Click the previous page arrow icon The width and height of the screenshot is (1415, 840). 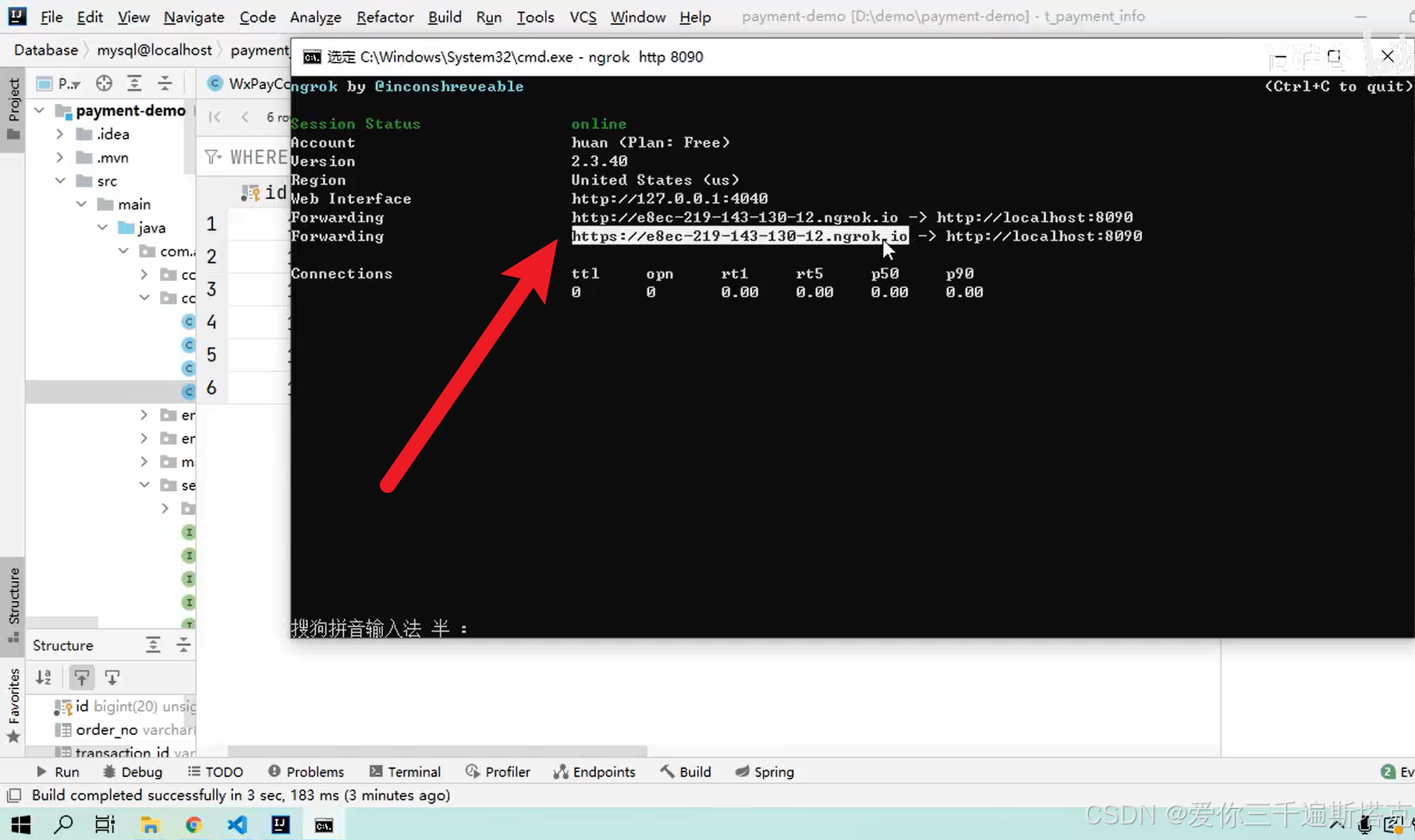245,117
